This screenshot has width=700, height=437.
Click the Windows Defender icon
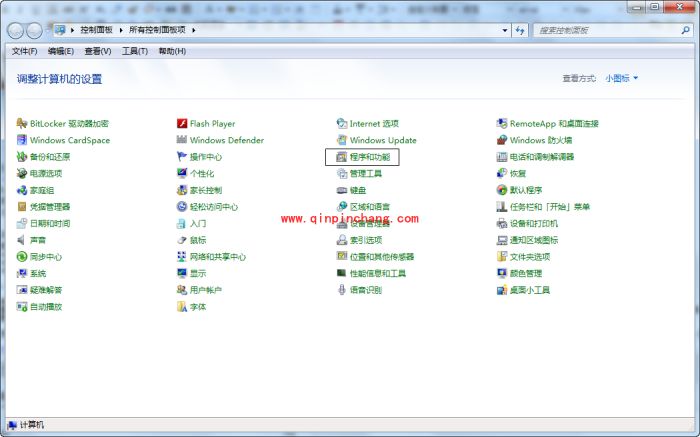[182, 140]
